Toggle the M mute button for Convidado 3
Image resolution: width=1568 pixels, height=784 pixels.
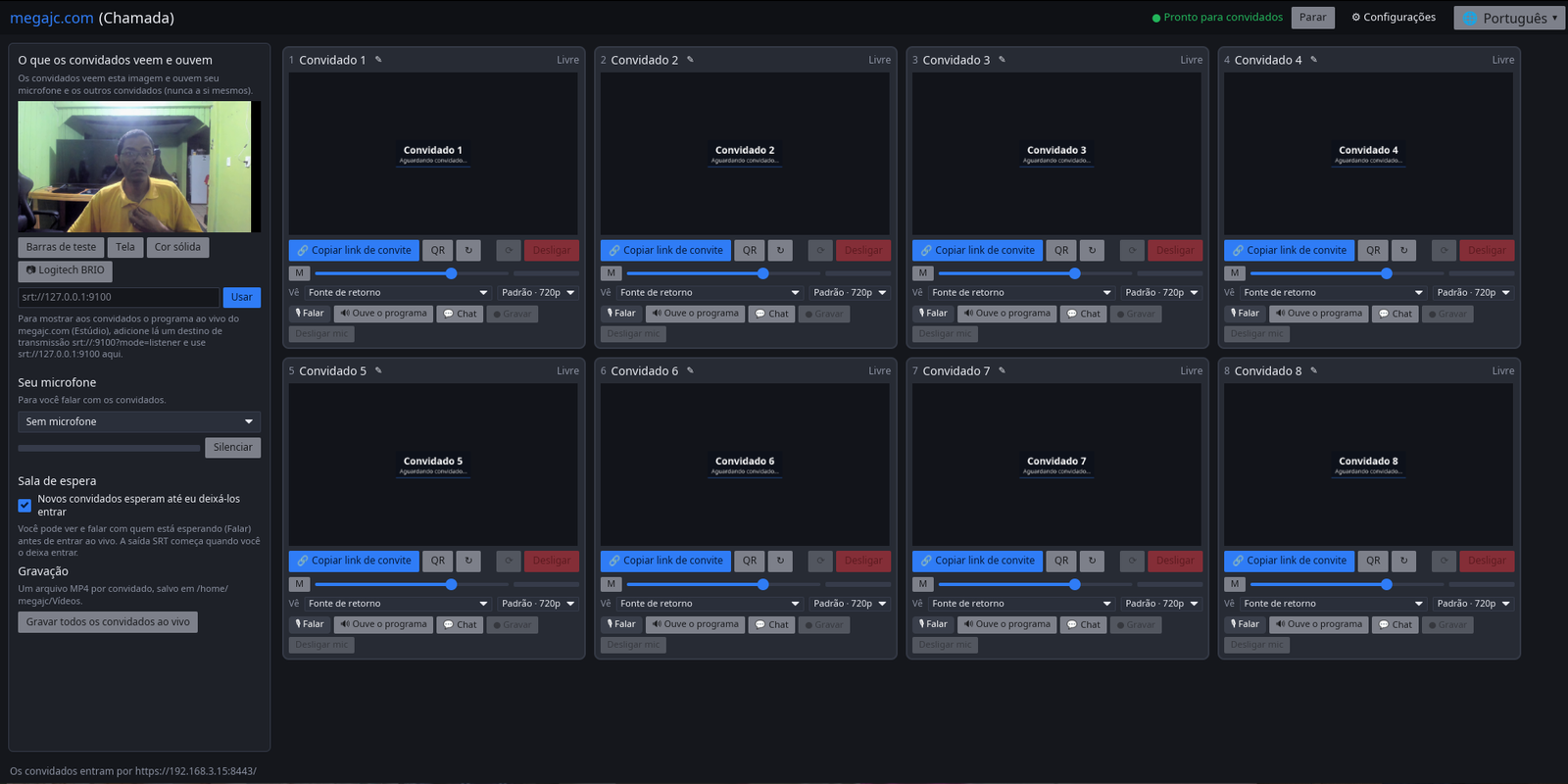coord(923,273)
